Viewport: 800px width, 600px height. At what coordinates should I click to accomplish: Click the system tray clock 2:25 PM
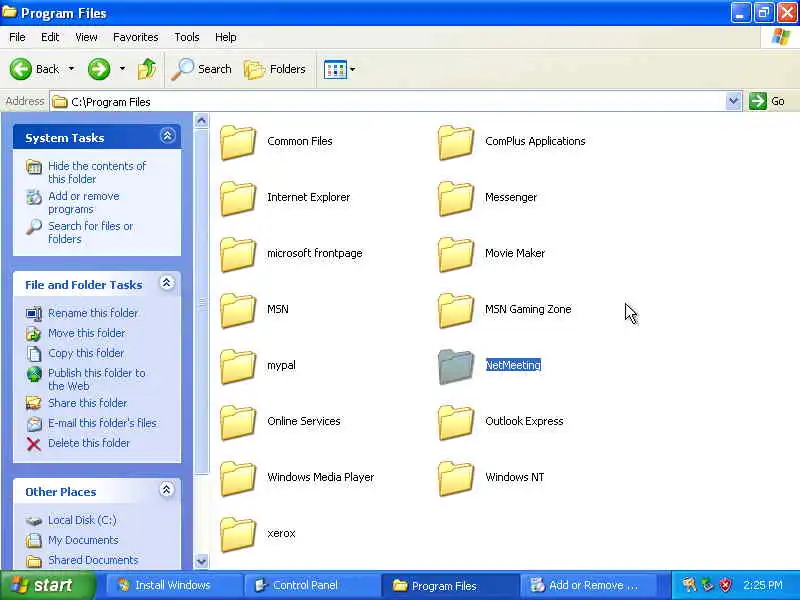(x=763, y=585)
